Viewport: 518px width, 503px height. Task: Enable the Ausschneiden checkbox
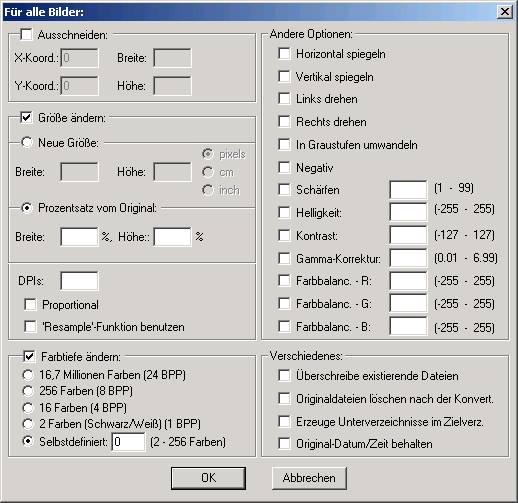(26, 34)
